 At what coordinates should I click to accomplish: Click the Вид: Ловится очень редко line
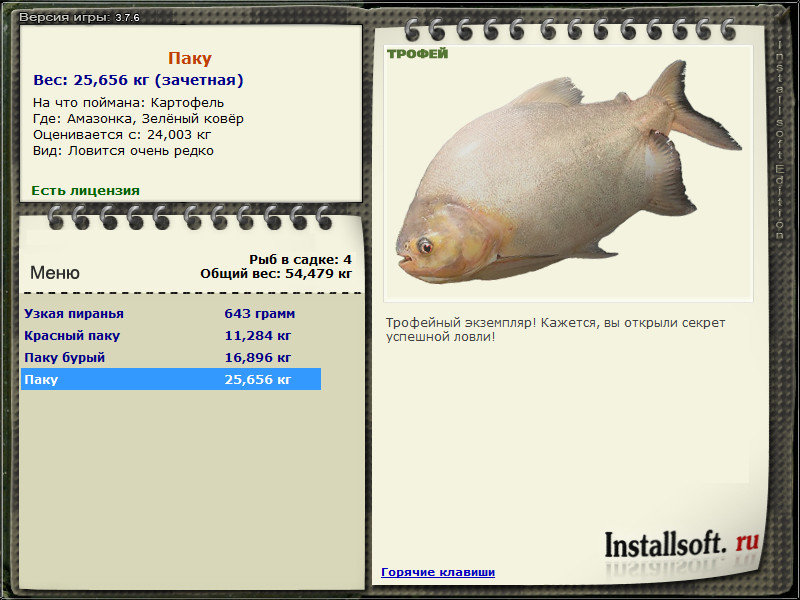[123, 151]
